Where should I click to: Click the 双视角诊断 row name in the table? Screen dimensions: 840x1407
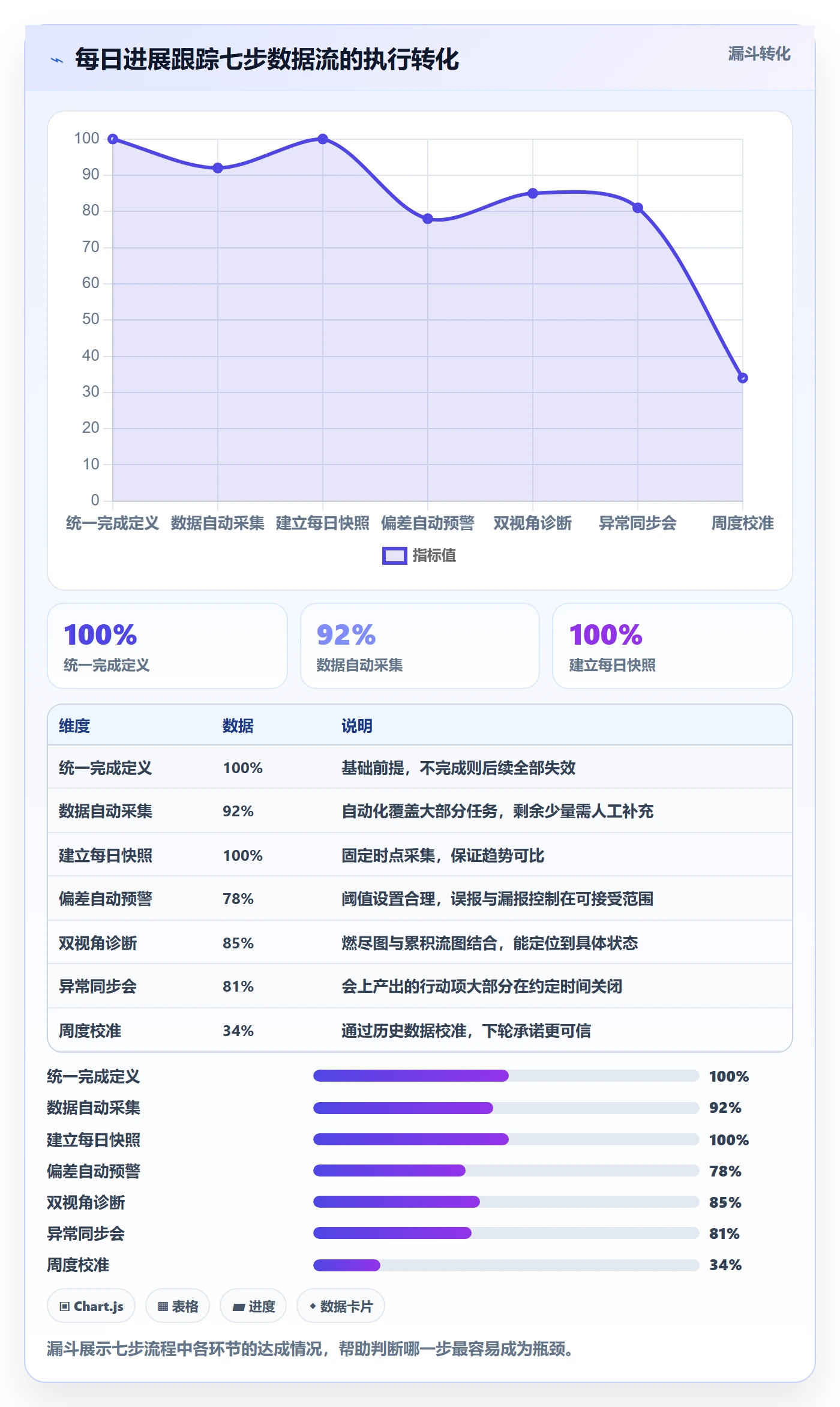point(98,943)
